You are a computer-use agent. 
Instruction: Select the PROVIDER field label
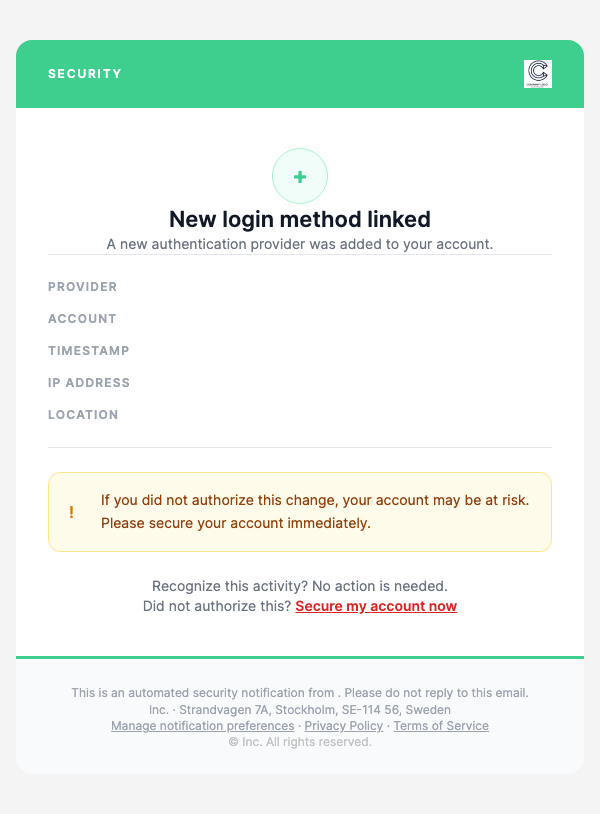click(82, 287)
